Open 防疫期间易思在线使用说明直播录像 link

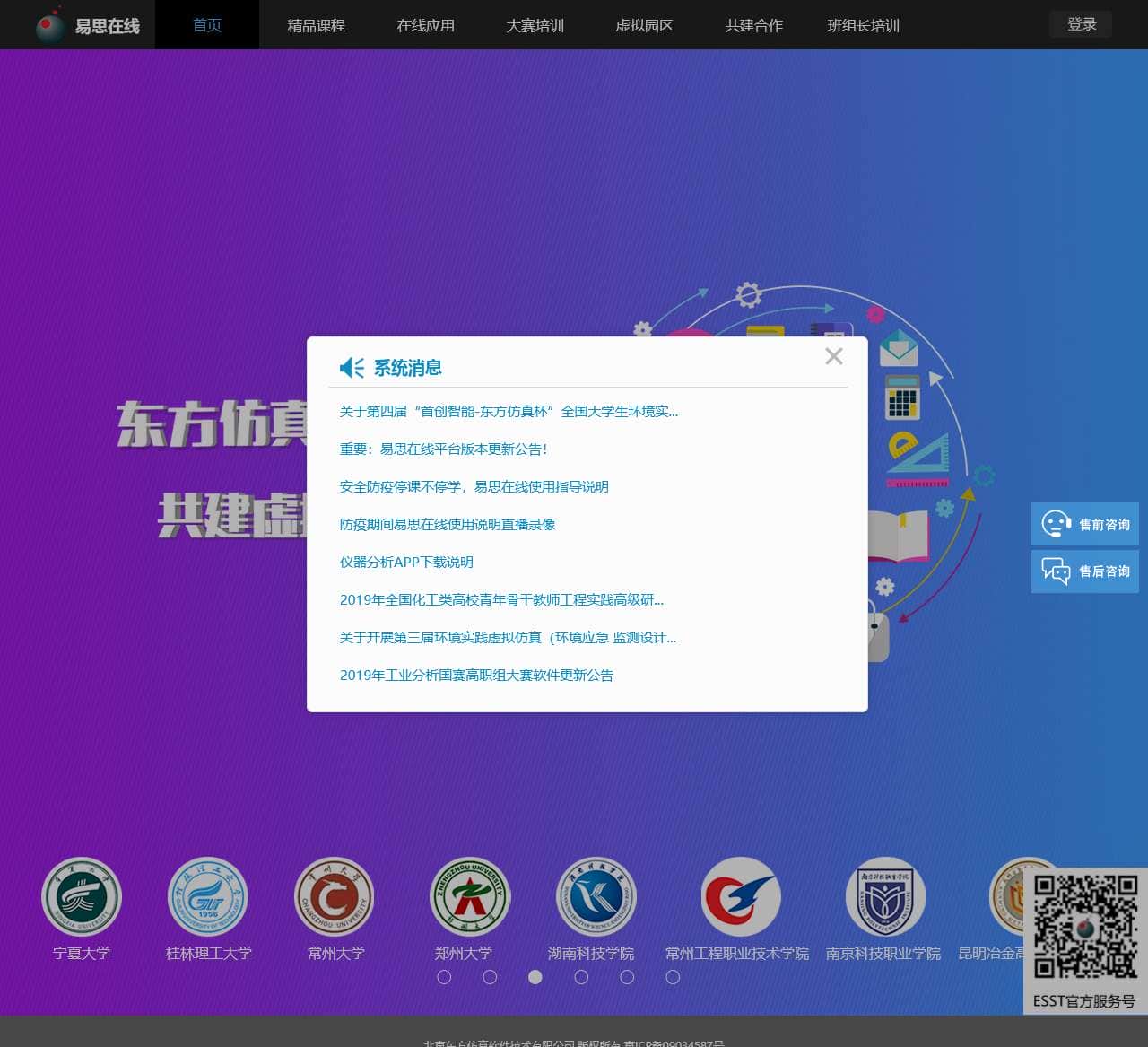[448, 525]
